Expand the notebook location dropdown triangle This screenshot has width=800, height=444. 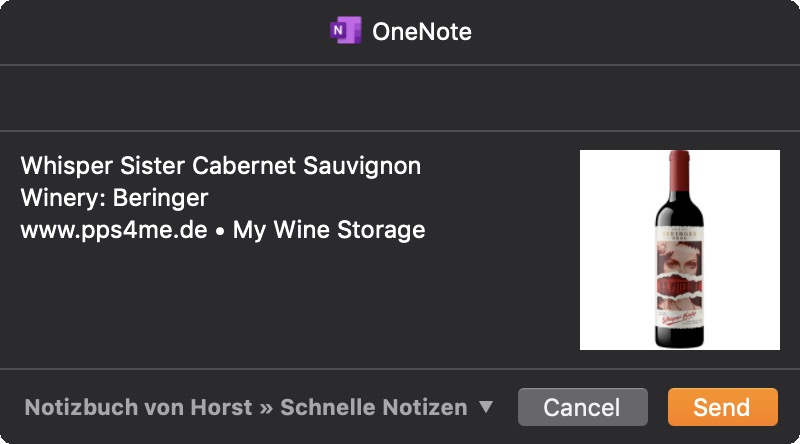pyautogui.click(x=486, y=407)
